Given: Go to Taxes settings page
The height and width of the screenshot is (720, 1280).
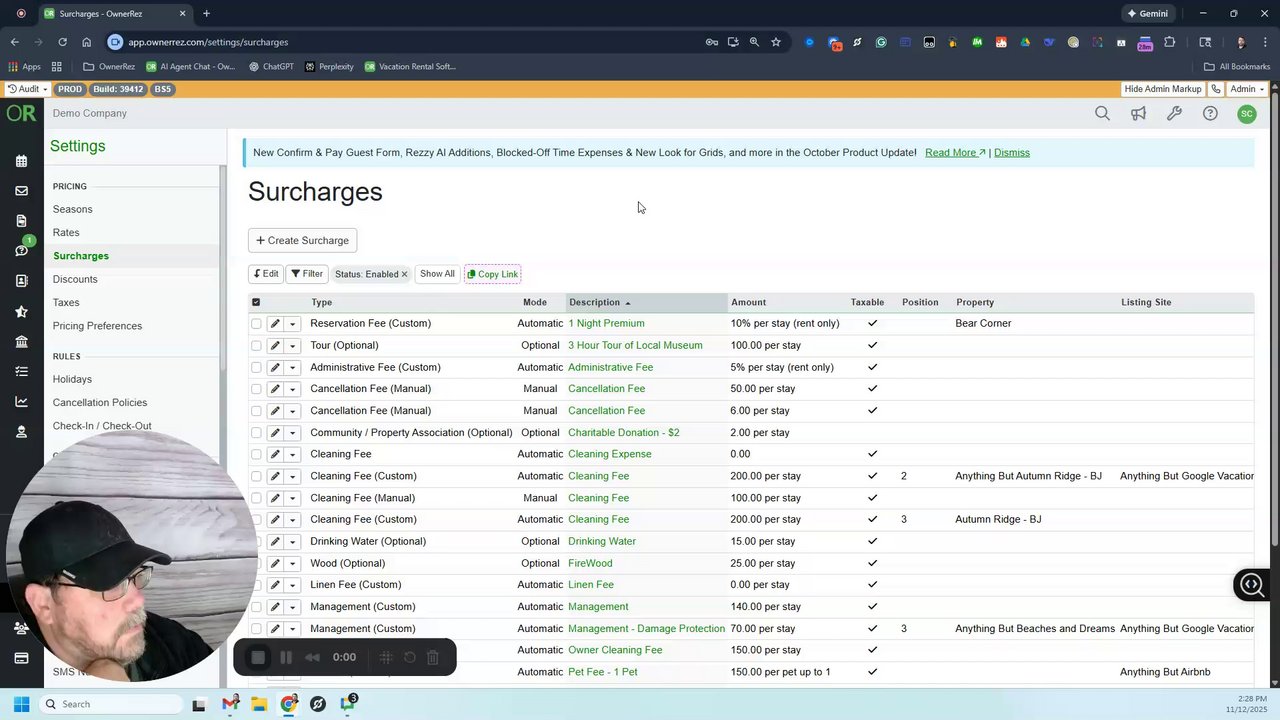Looking at the screenshot, I should tap(66, 302).
